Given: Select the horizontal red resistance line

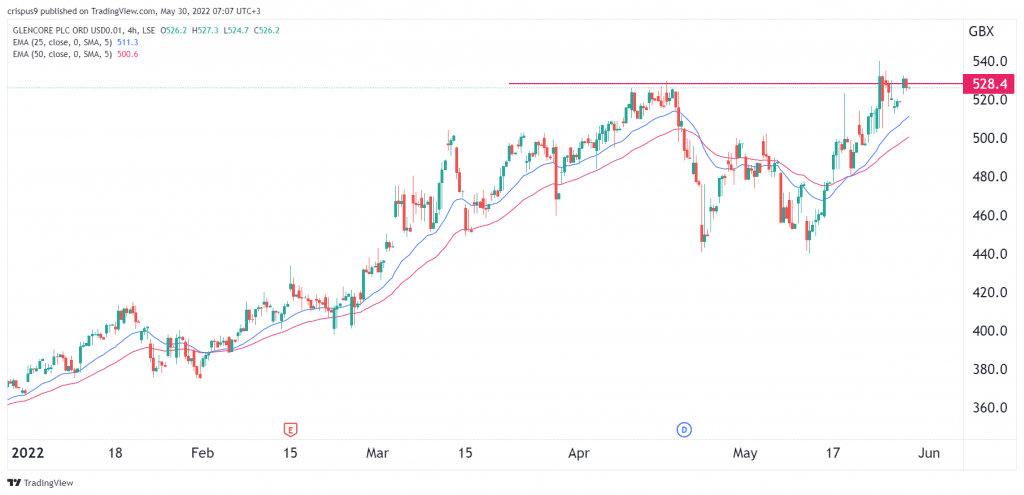Looking at the screenshot, I should (x=735, y=84).
